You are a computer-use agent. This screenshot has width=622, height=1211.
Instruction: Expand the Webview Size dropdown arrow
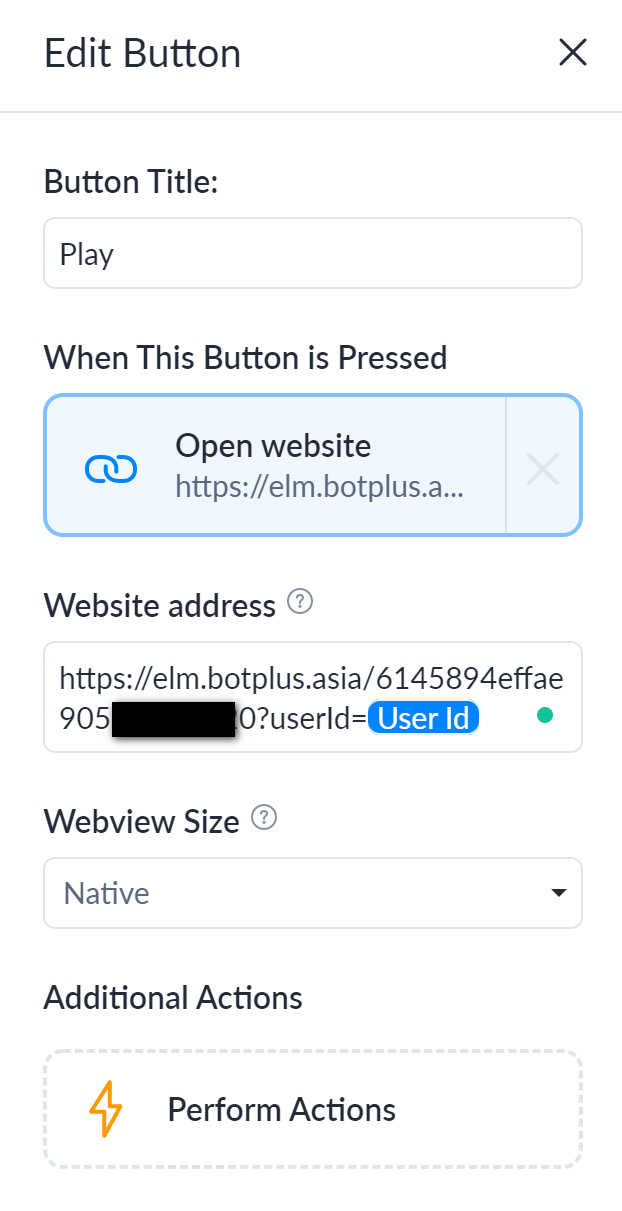(x=559, y=893)
